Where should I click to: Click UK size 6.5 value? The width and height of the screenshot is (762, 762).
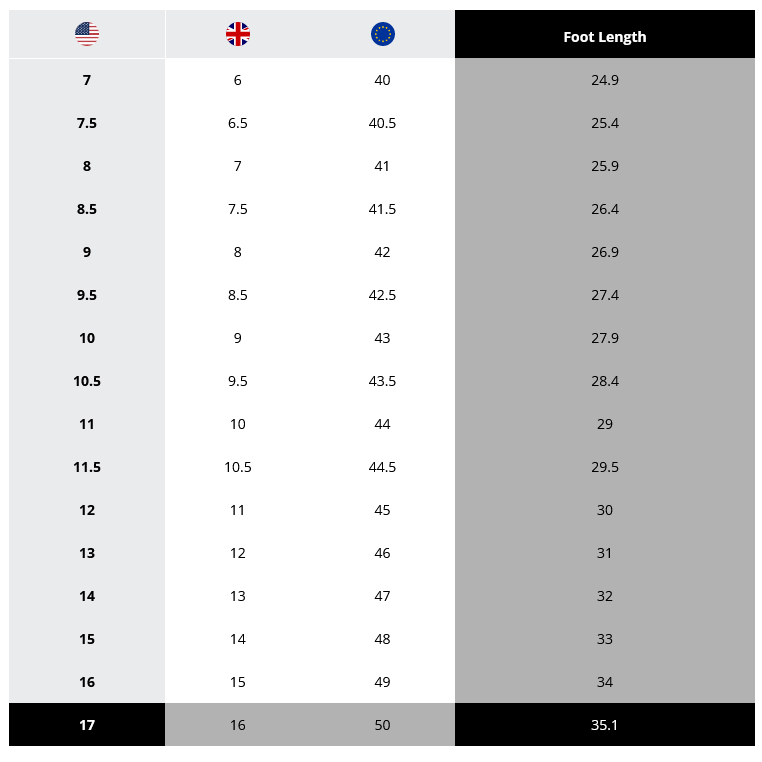238,123
